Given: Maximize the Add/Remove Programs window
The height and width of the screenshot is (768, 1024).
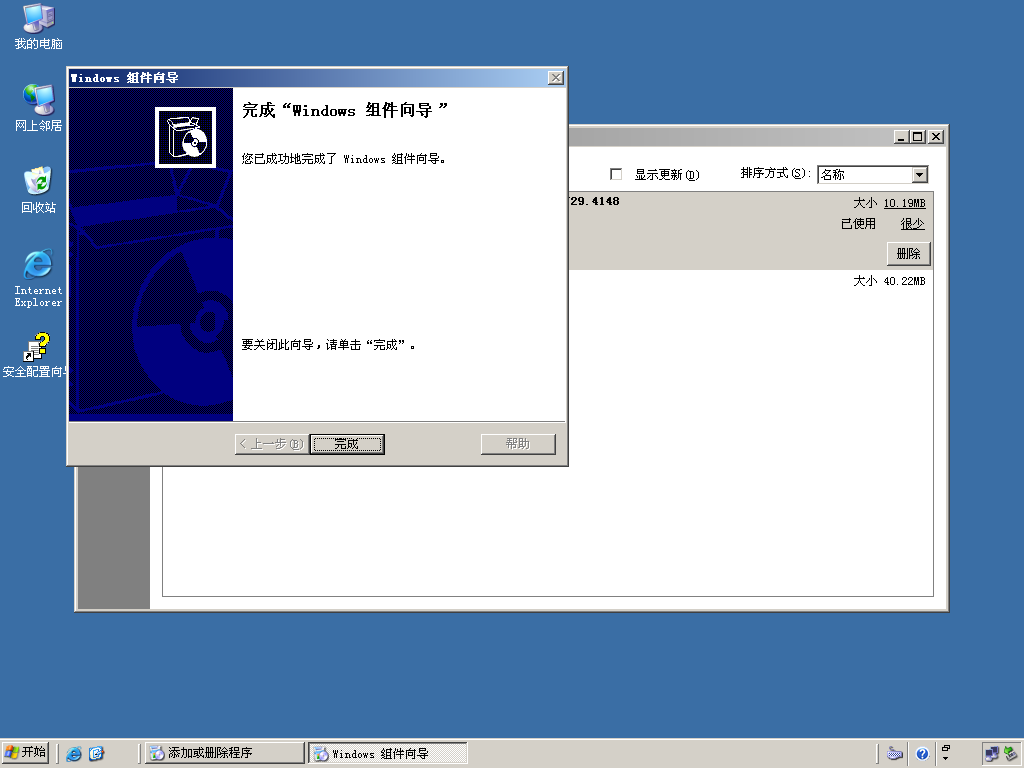Looking at the screenshot, I should pos(918,136).
